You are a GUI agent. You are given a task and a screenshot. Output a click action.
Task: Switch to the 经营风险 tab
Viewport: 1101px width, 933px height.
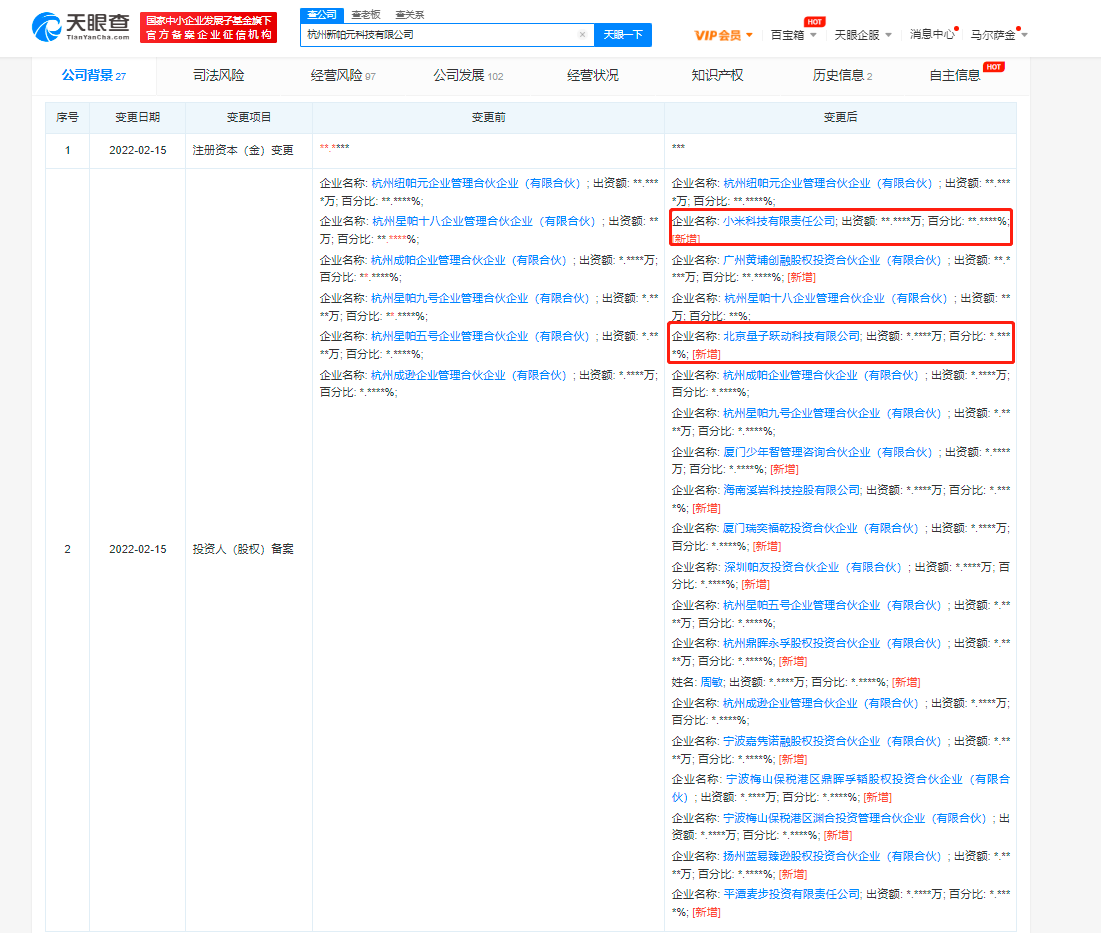click(x=343, y=76)
